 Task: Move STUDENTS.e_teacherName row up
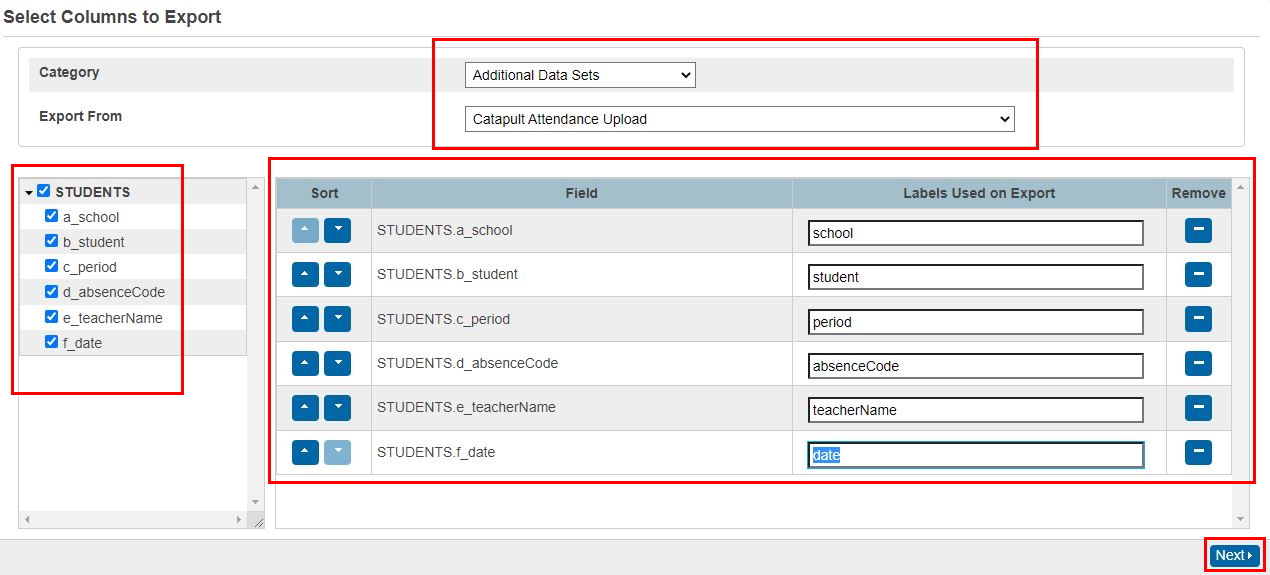pos(305,408)
